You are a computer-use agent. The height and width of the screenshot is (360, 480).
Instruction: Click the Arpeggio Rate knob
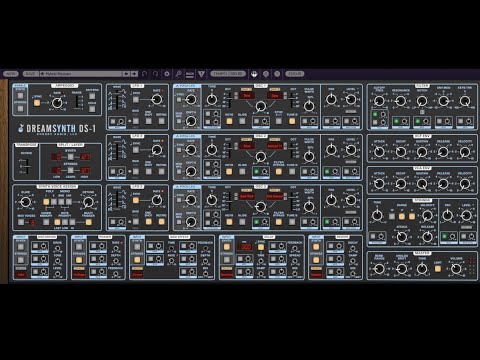tap(57, 103)
